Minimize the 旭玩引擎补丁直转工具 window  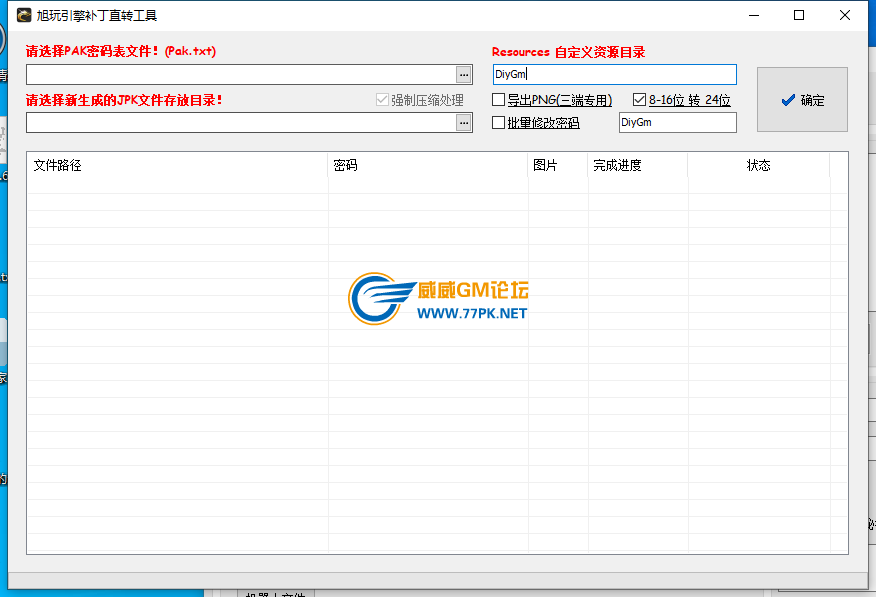(x=752, y=15)
